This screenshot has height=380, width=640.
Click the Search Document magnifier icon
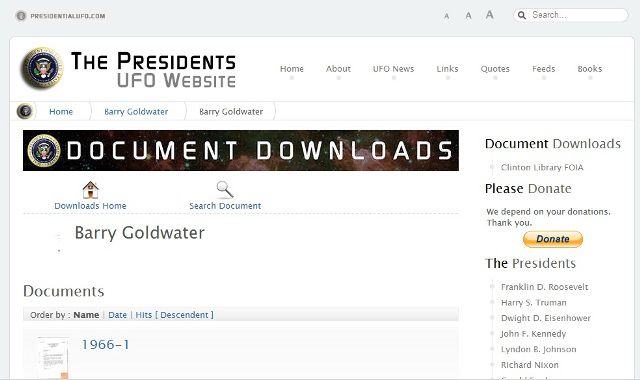click(224, 190)
